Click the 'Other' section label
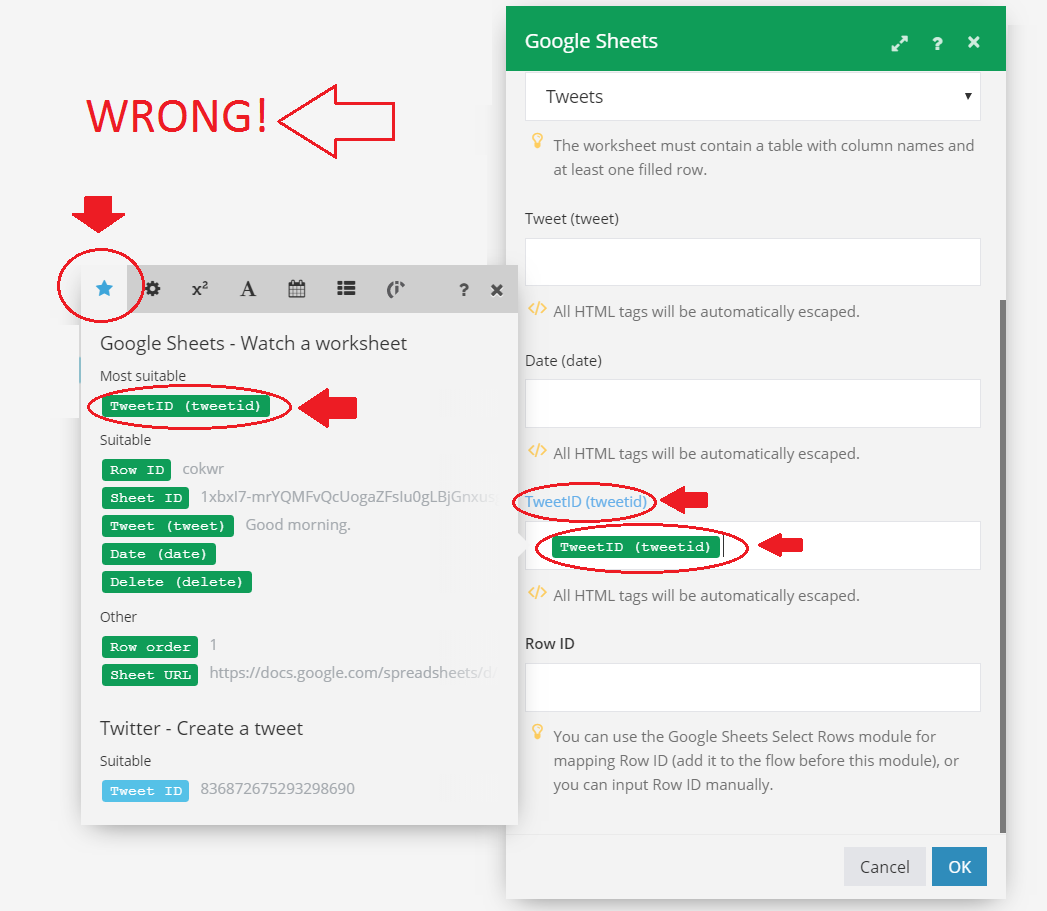This screenshot has width=1047, height=911. (118, 617)
